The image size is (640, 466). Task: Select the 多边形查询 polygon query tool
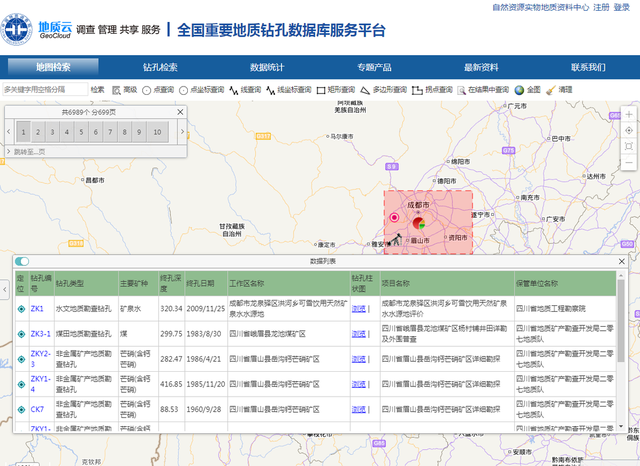(x=383, y=90)
